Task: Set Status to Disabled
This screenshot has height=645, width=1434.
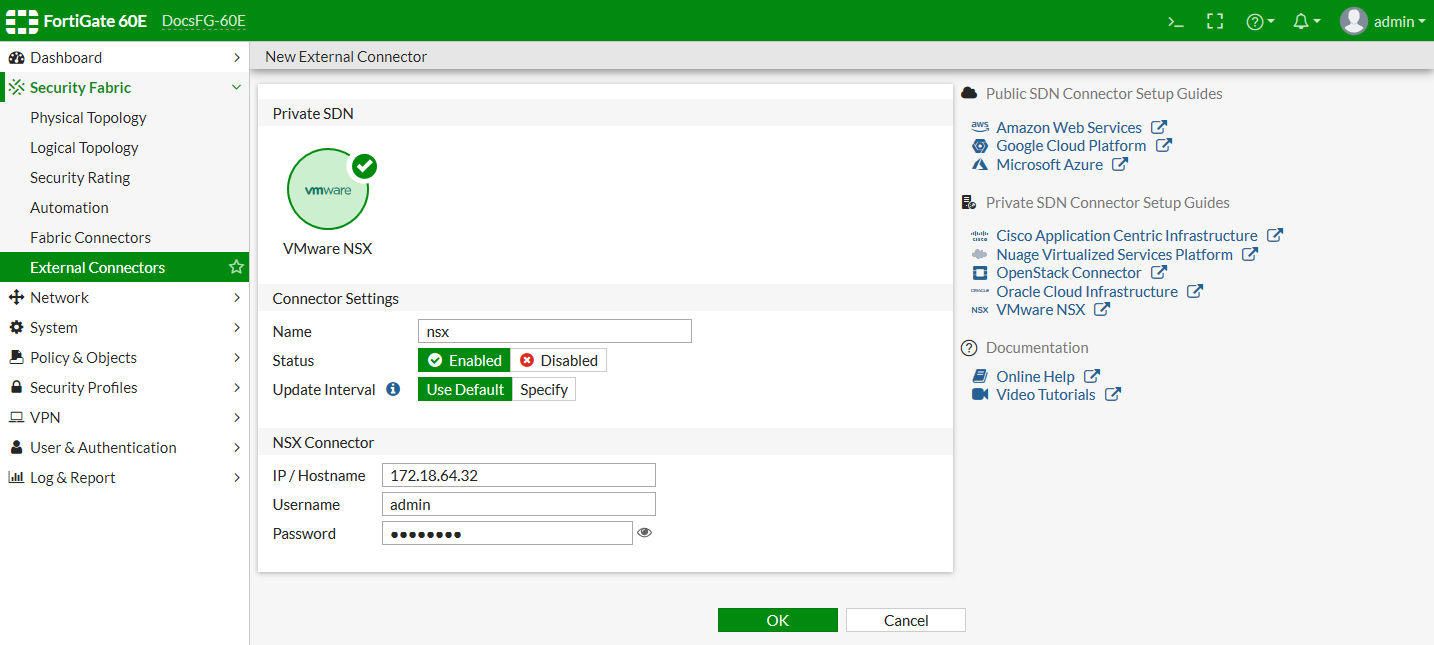Action: 559,360
